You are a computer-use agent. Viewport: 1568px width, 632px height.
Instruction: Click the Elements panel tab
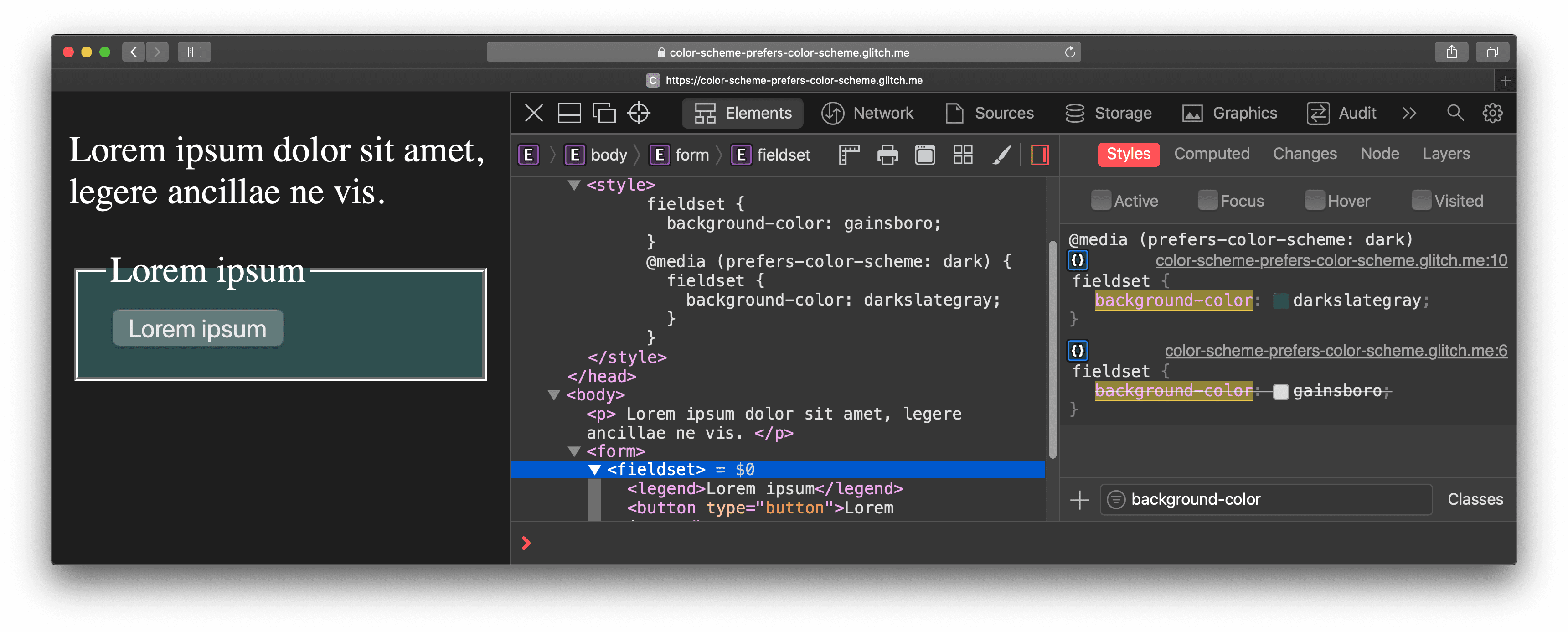744,113
